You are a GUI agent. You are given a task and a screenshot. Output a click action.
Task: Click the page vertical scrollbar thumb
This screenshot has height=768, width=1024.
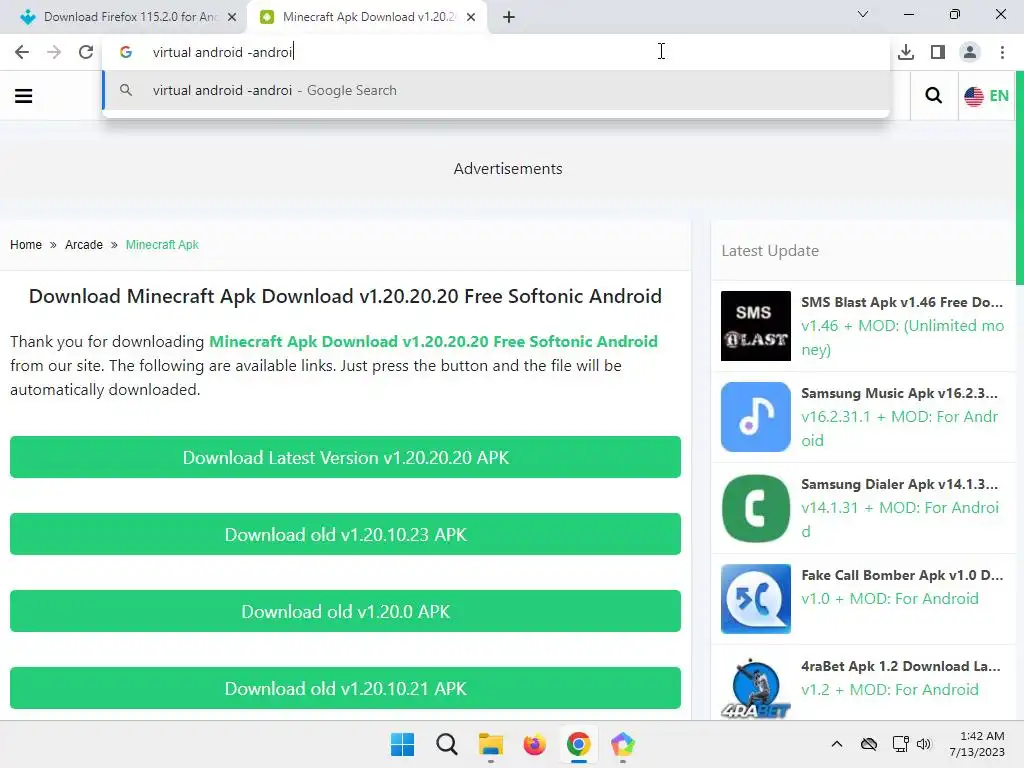1019,176
